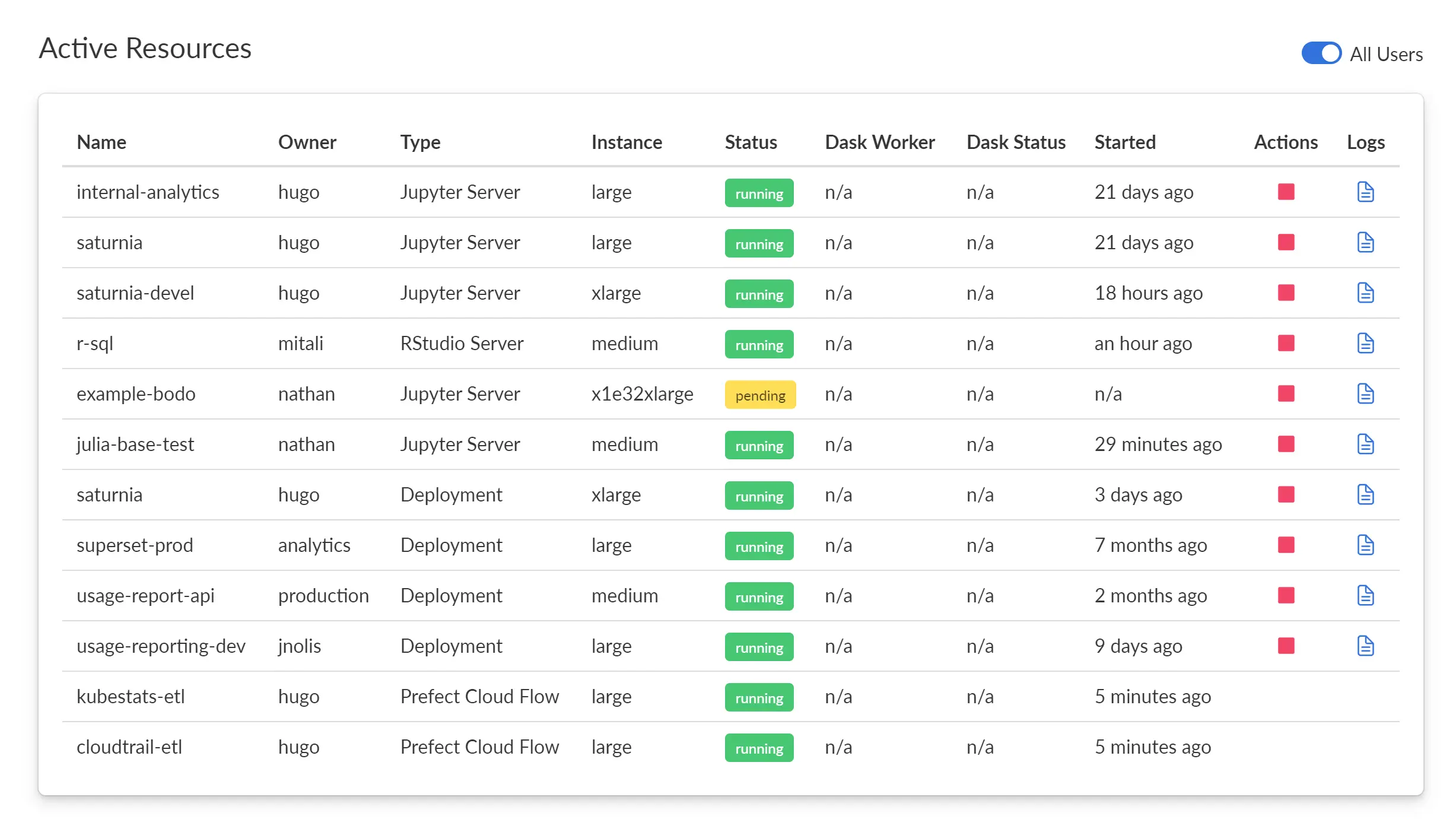Click the pending badge for example-bodo
Screen dimensions: 1456x832
(x=760, y=395)
